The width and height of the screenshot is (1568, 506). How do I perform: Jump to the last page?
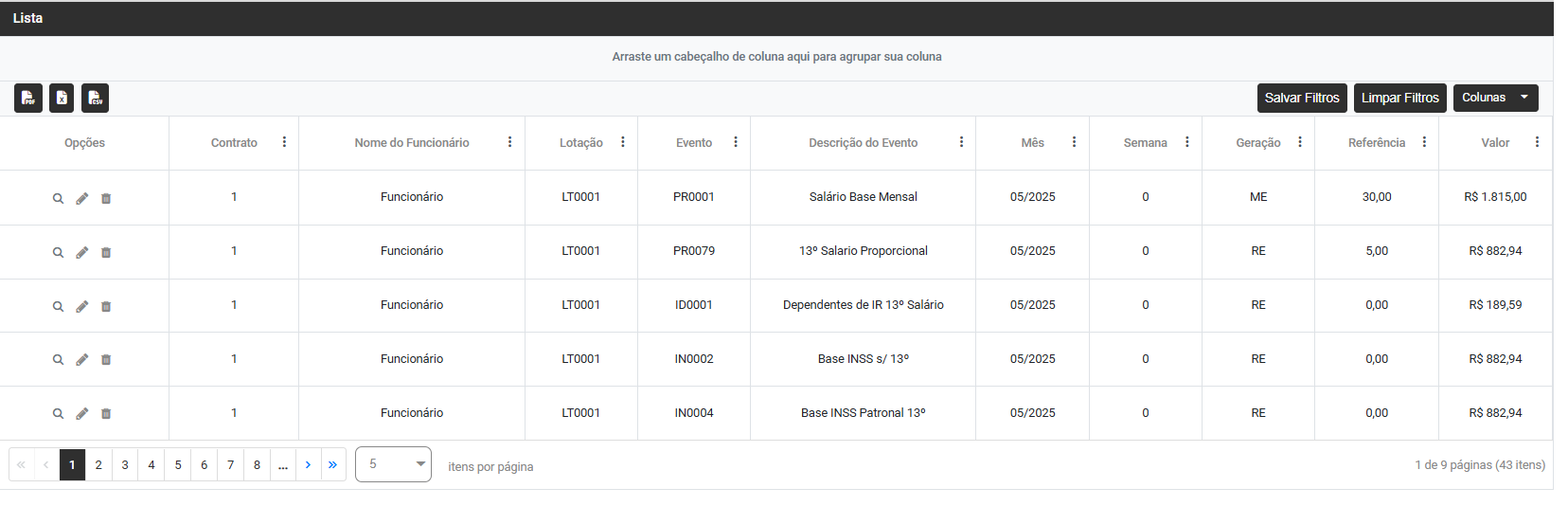pyautogui.click(x=333, y=465)
